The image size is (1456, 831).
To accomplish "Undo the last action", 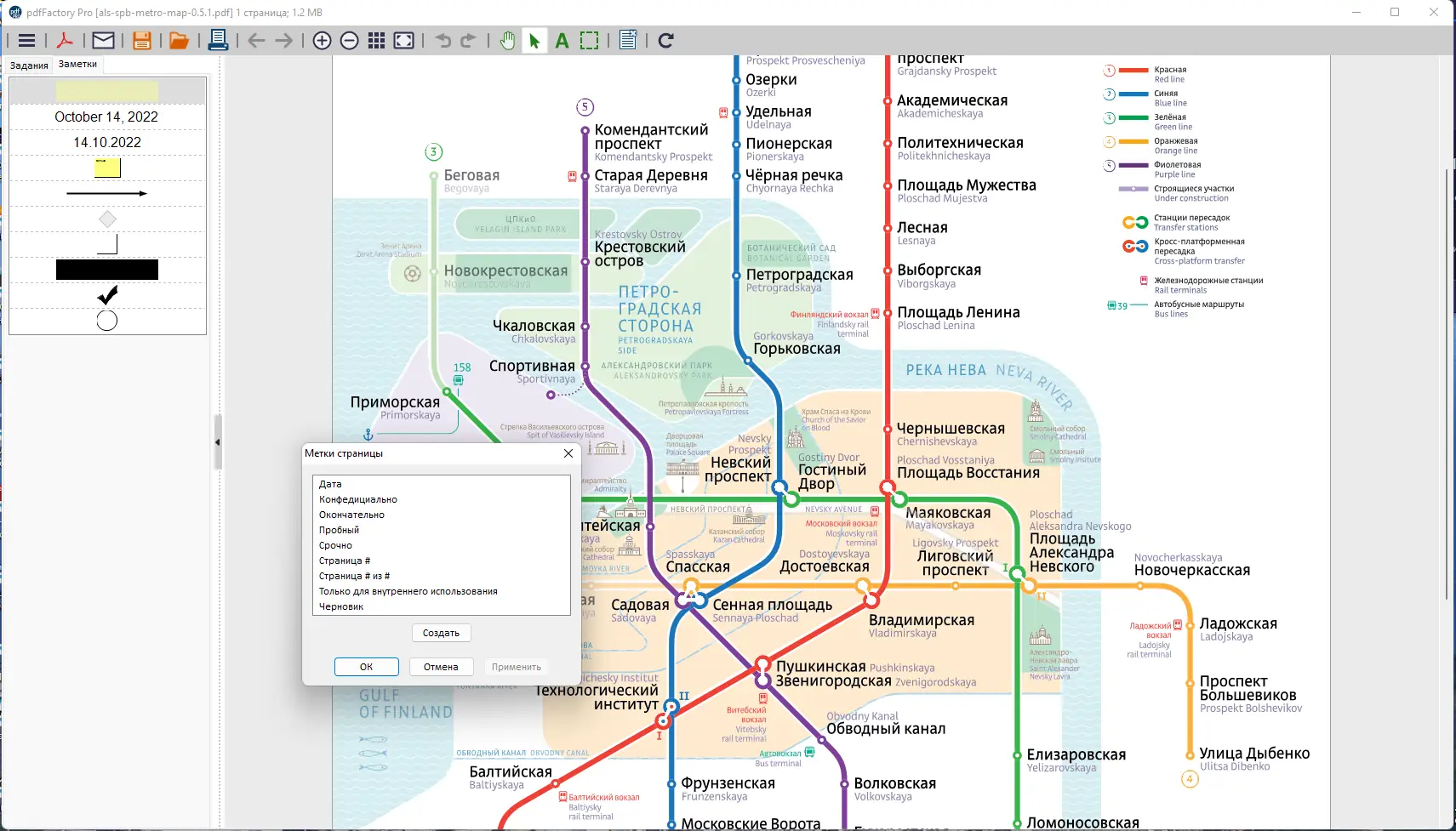I will point(443,40).
